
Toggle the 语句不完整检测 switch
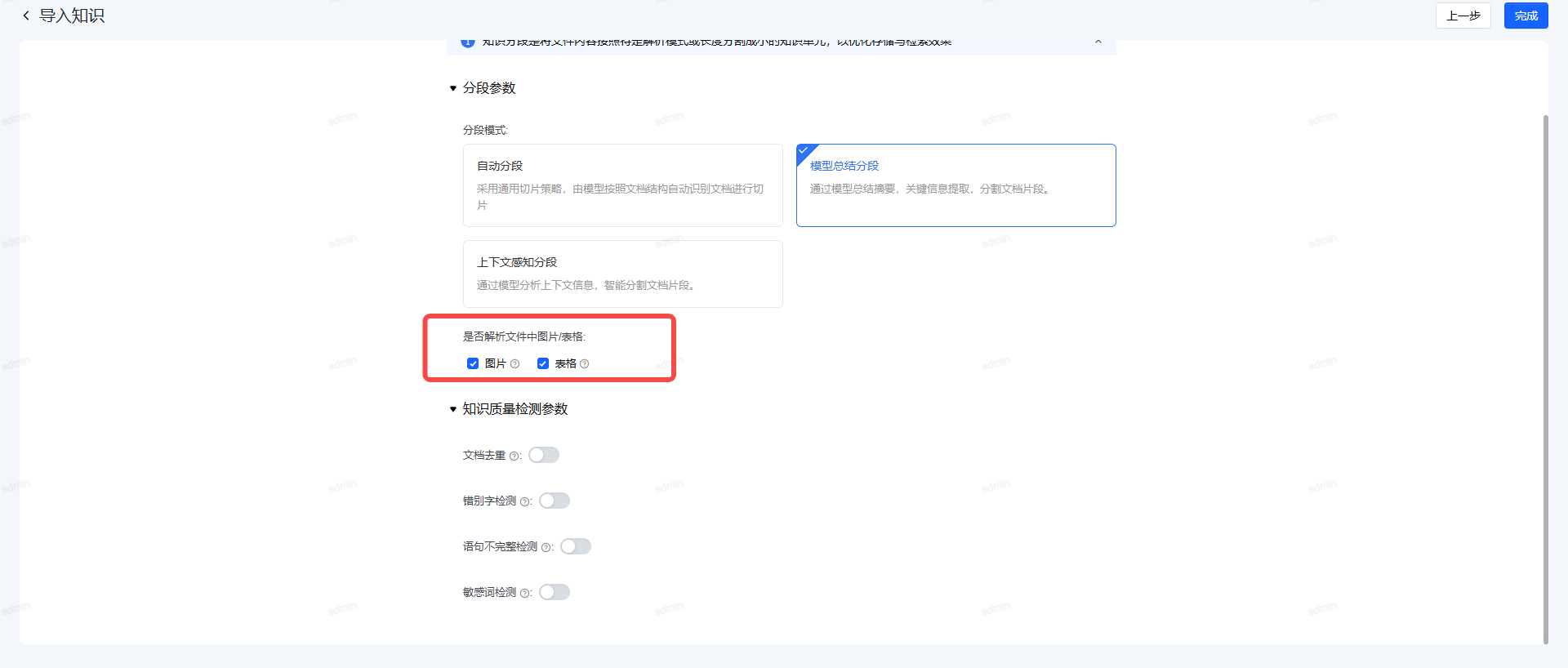576,546
